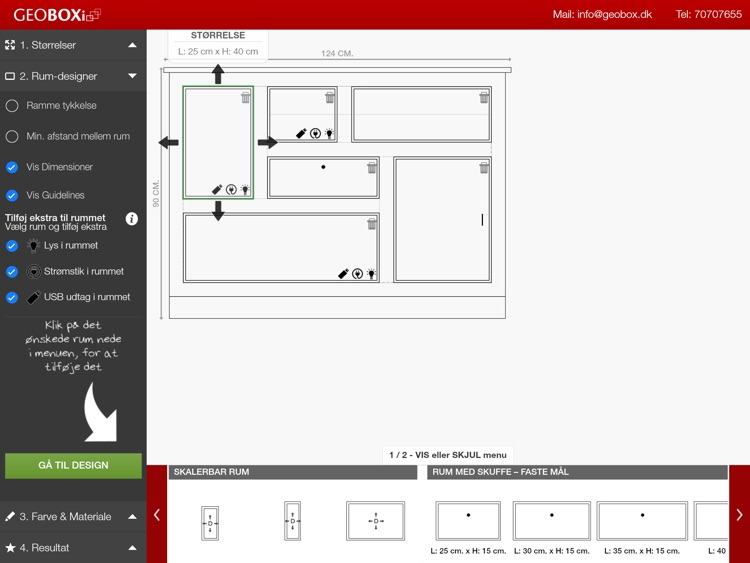This screenshot has width=750, height=563.
Task: Add drawer room L: 35 cm x H: 15 cm
Action: (x=642, y=521)
